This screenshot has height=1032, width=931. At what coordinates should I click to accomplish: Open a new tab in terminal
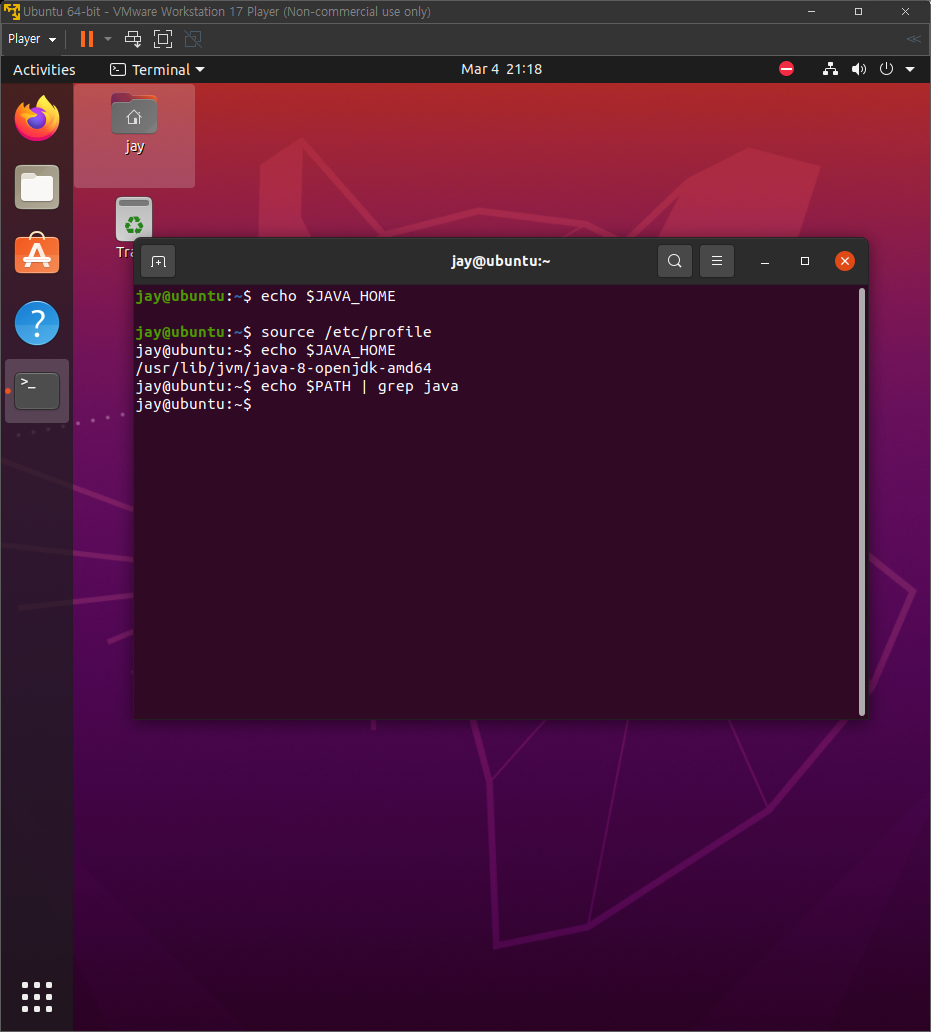click(x=158, y=261)
